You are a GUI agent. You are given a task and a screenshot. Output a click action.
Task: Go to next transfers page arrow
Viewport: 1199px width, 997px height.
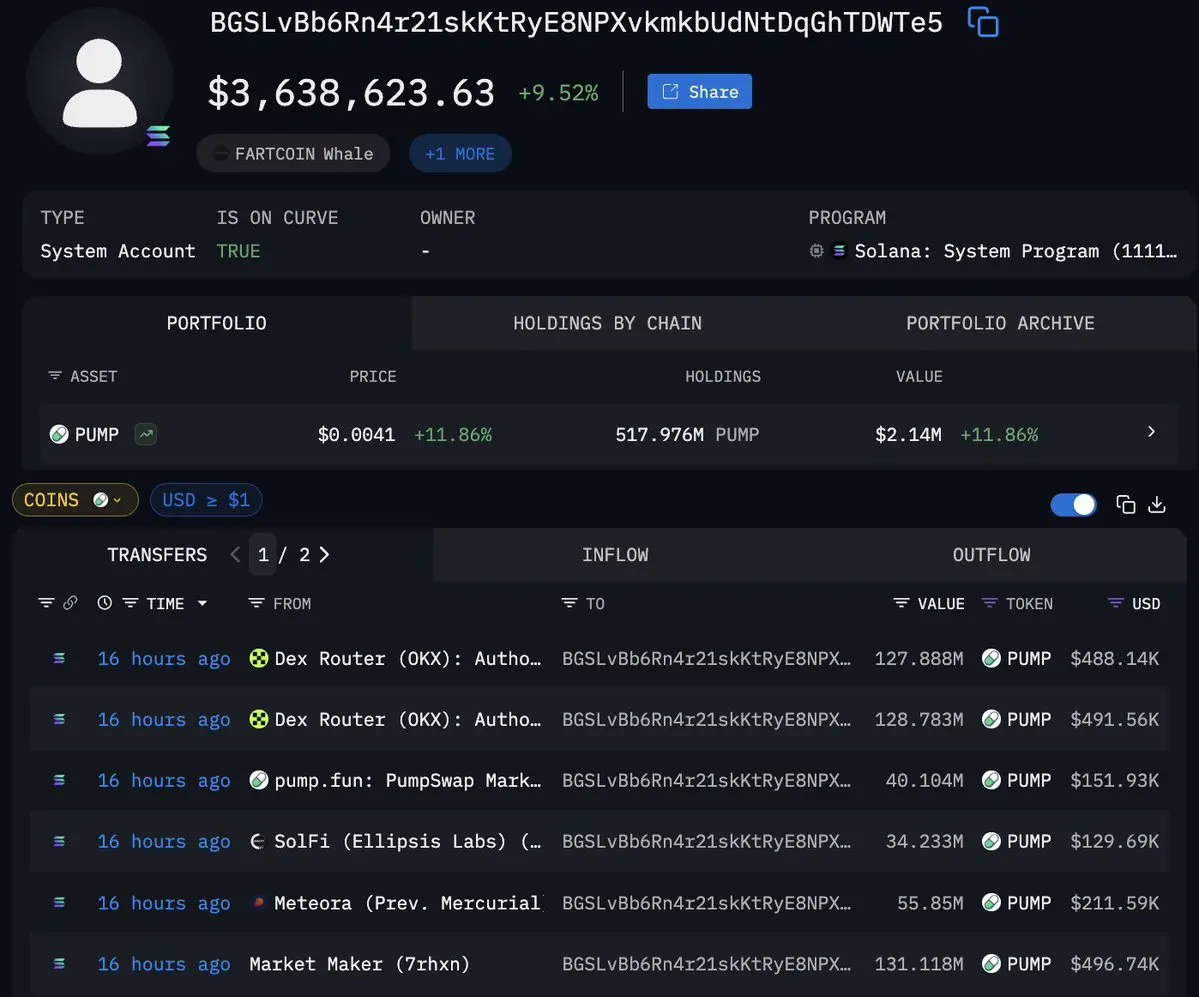click(x=324, y=554)
